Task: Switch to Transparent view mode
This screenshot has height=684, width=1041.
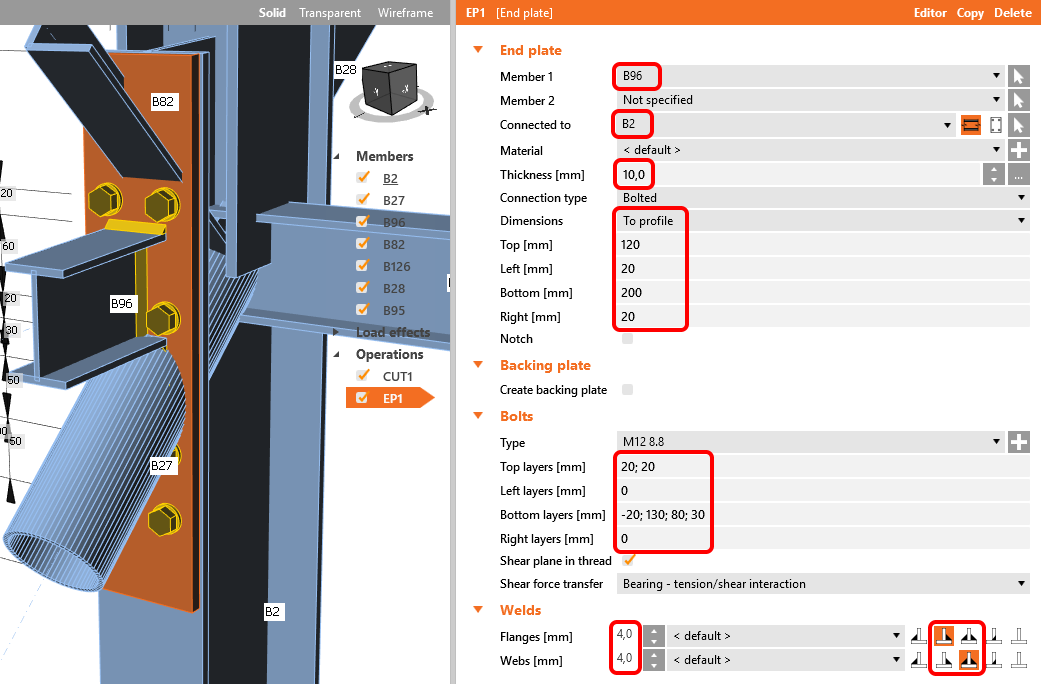Action: (330, 13)
